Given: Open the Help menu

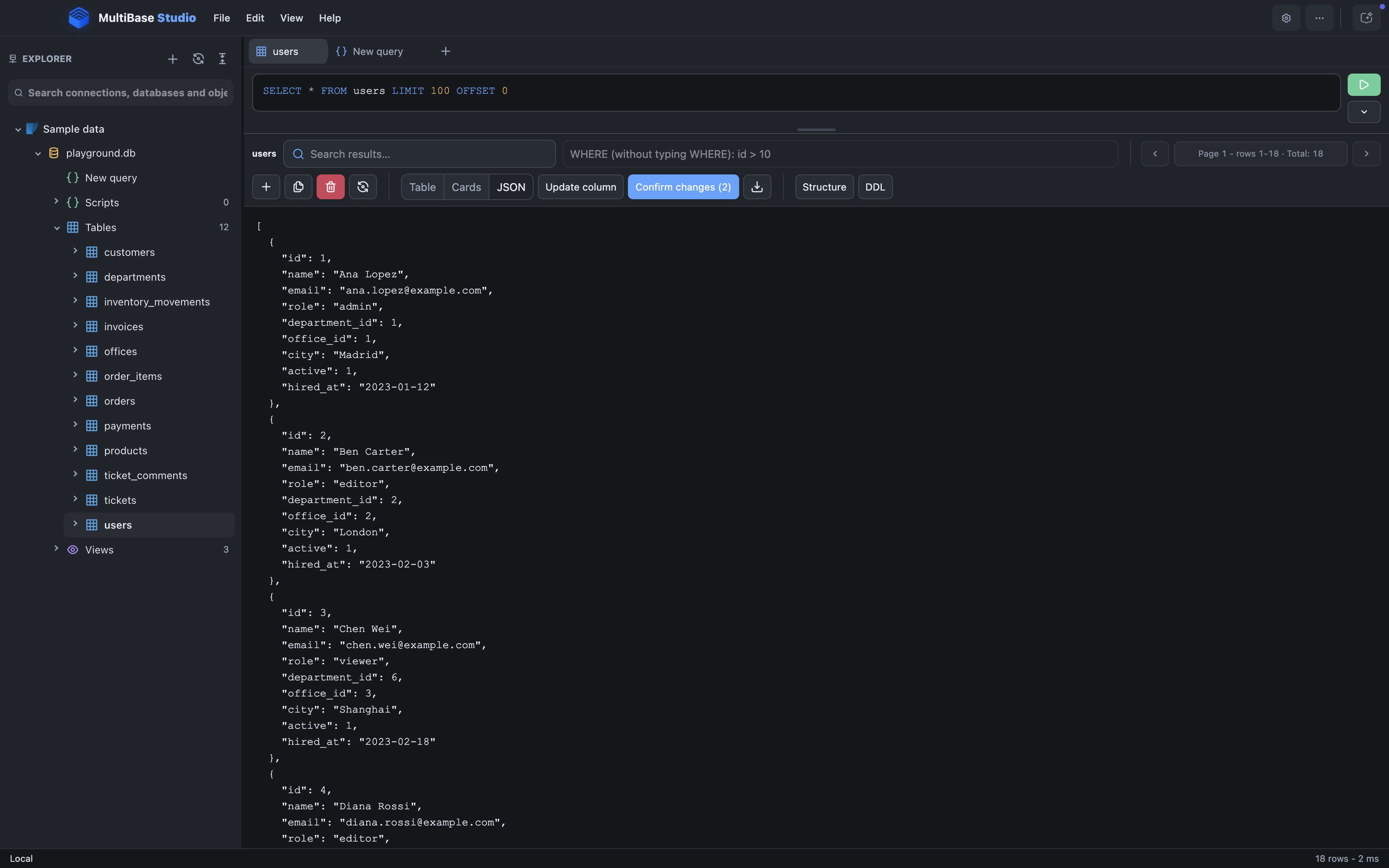Looking at the screenshot, I should [x=330, y=18].
